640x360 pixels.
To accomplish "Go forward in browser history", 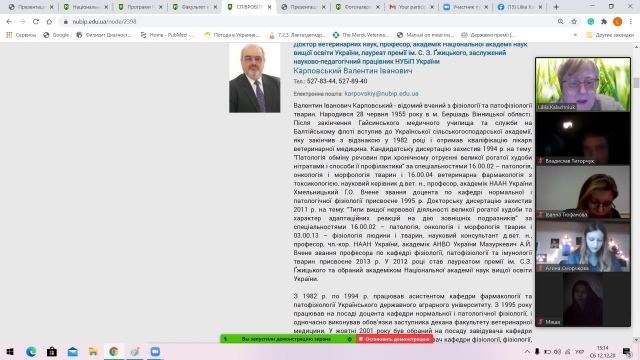I will (22, 22).
